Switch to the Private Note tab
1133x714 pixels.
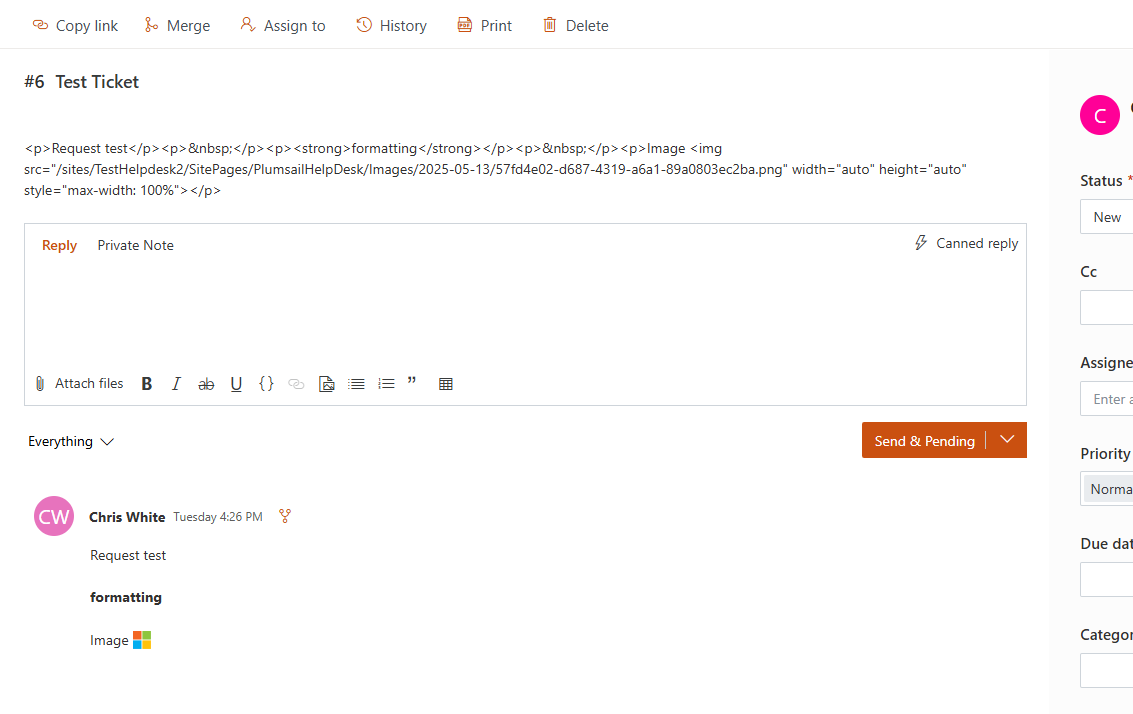(135, 245)
